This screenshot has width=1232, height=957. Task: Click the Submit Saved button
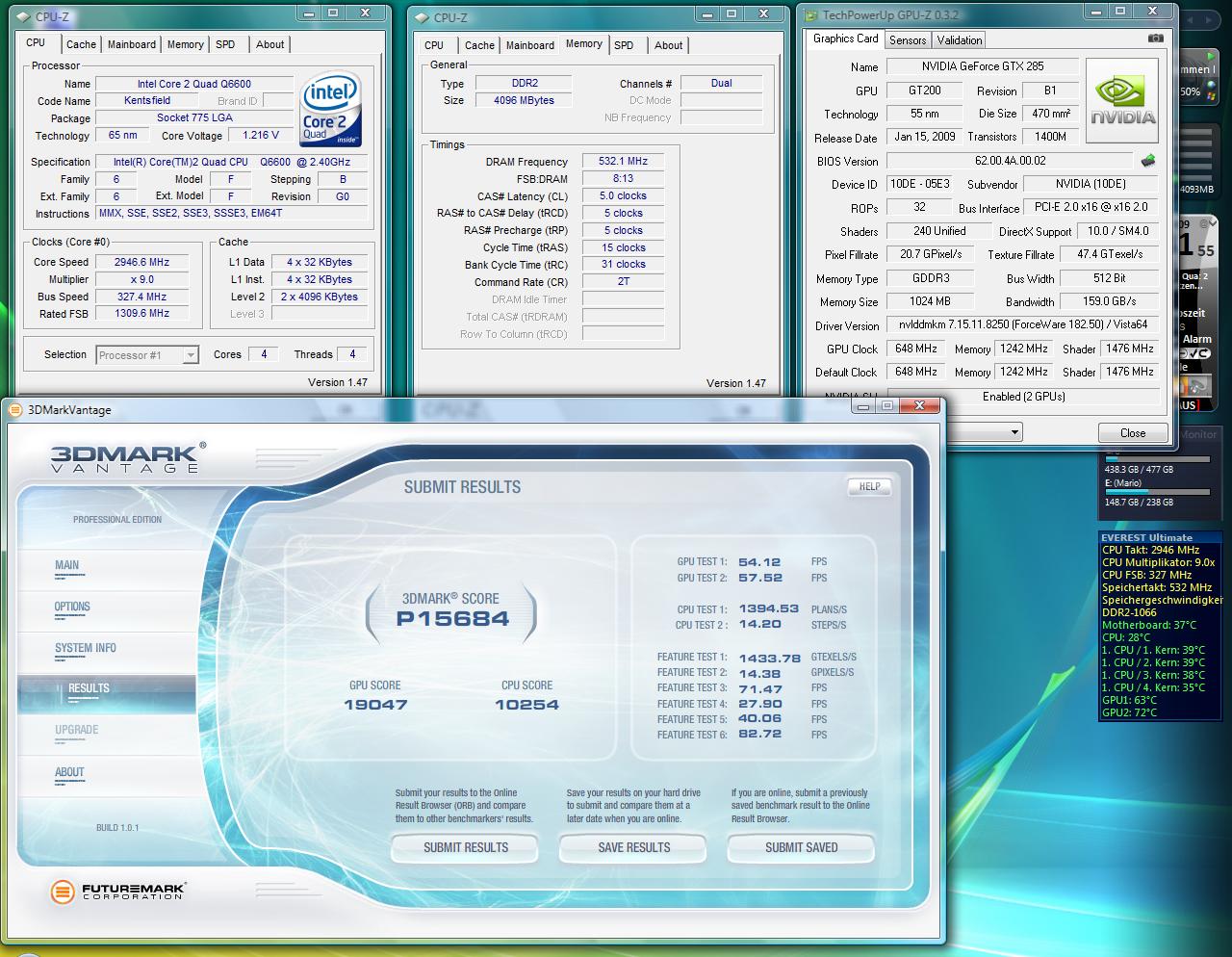tap(801, 847)
